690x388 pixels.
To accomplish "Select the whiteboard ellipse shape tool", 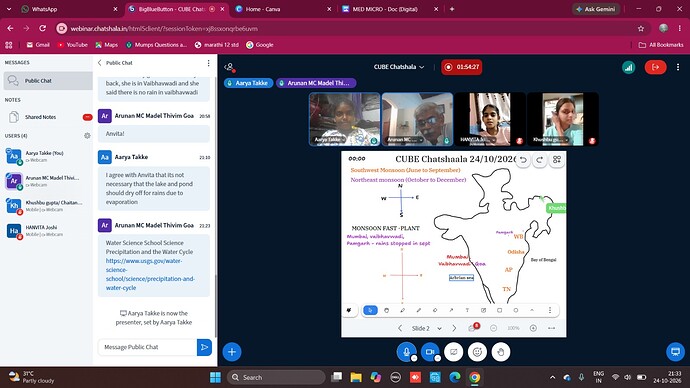I will (x=516, y=310).
